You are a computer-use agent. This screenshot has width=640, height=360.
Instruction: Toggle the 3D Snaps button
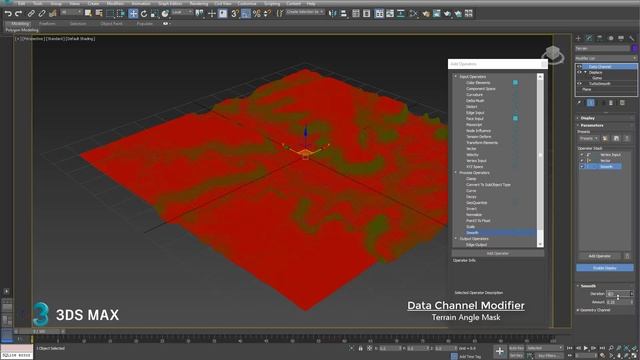pyautogui.click(x=235, y=13)
